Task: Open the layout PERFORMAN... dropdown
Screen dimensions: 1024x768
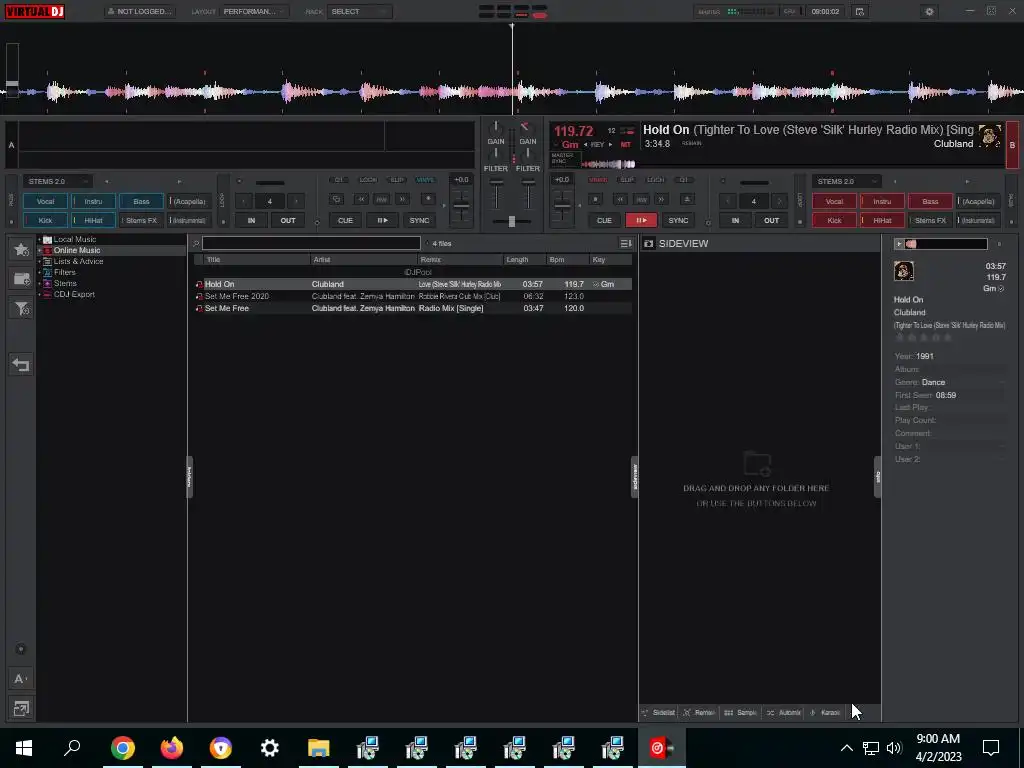Action: 254,11
